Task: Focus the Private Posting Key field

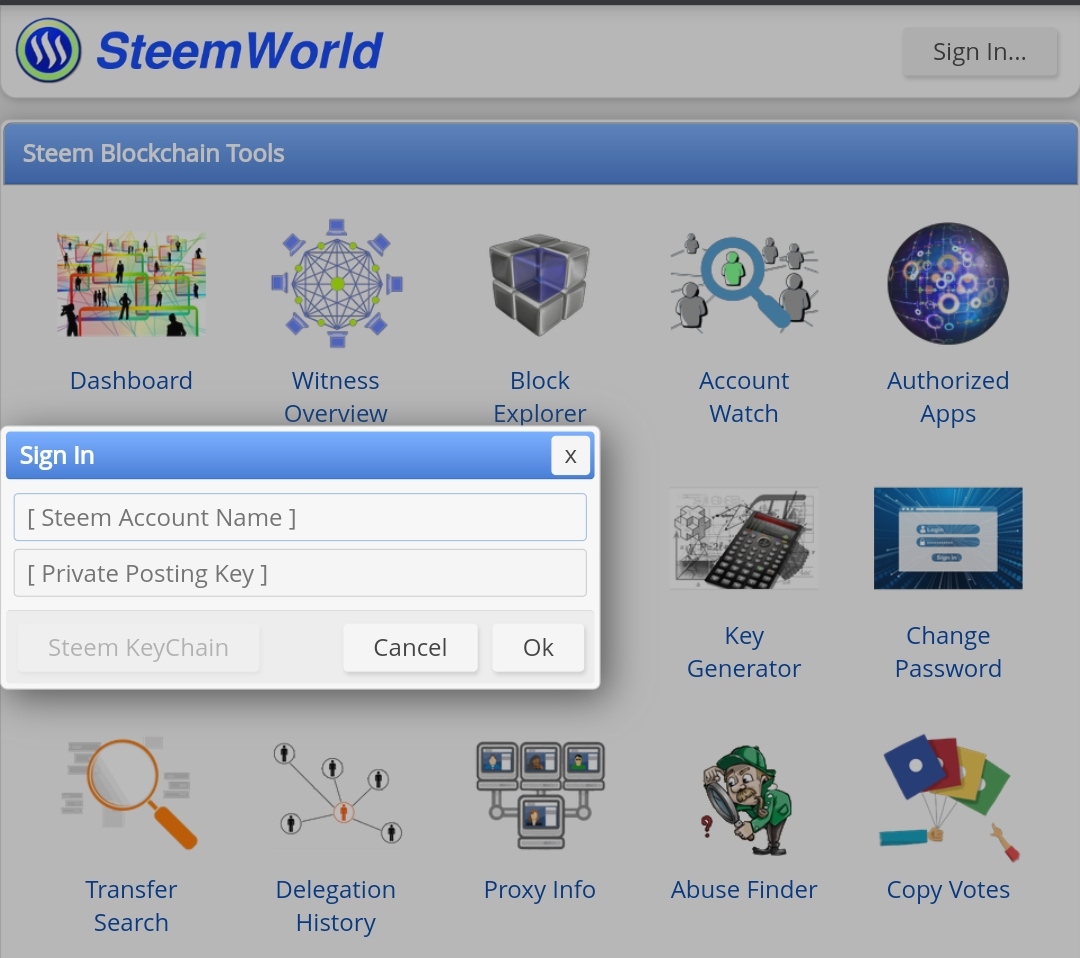Action: click(300, 573)
